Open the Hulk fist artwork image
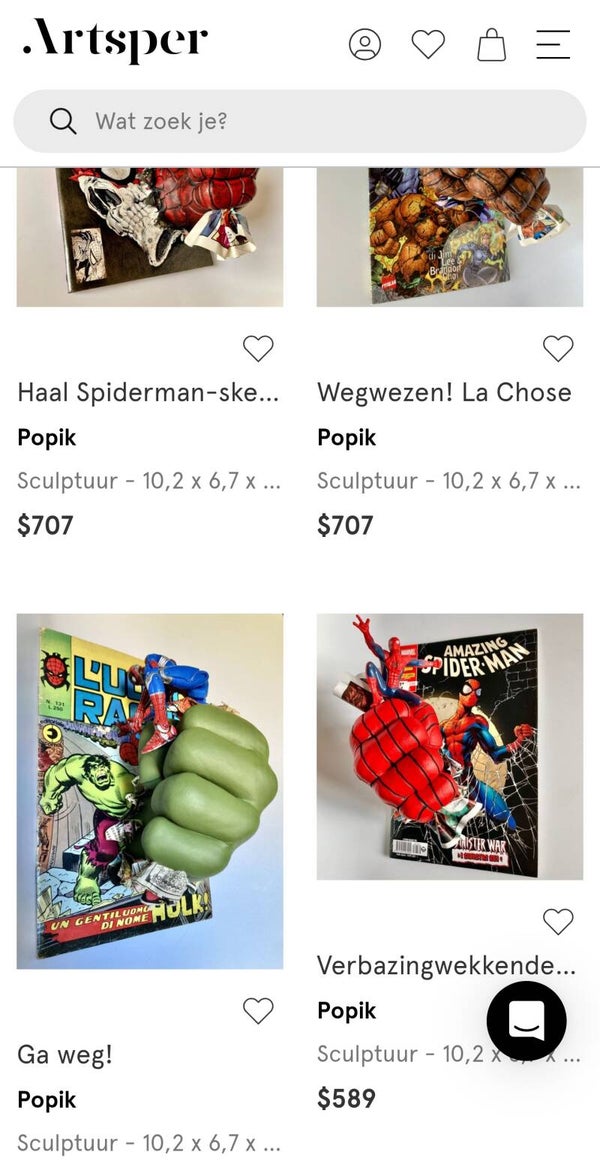600x1173 pixels. click(150, 791)
